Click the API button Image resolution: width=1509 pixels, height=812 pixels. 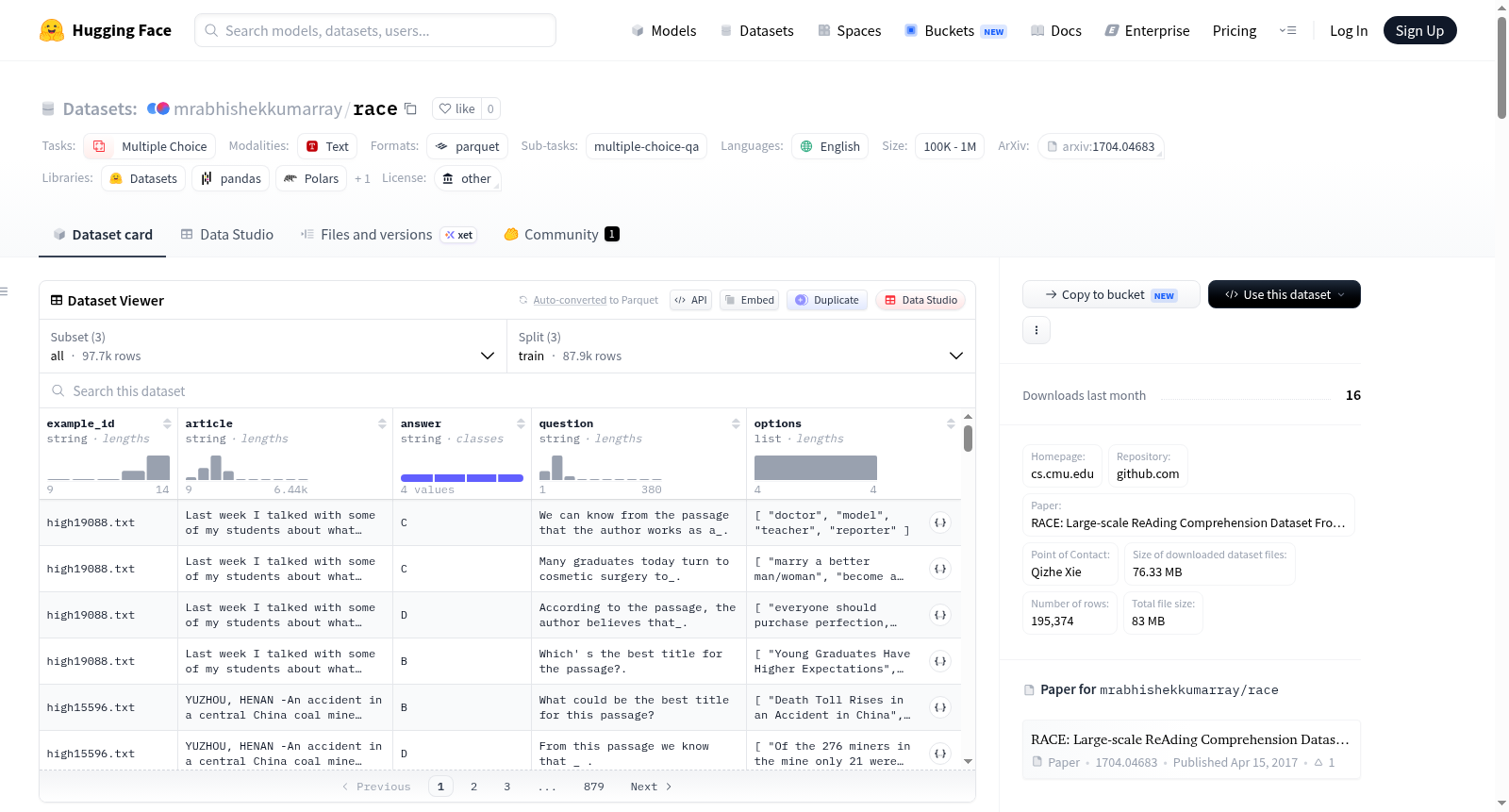coord(690,300)
